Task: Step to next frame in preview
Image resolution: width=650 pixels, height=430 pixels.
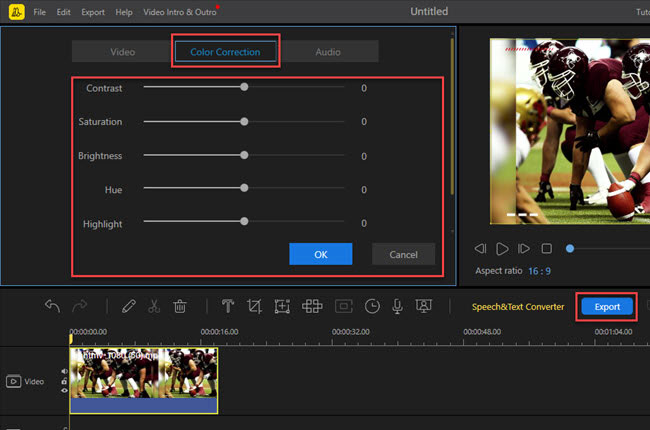Action: (x=524, y=248)
